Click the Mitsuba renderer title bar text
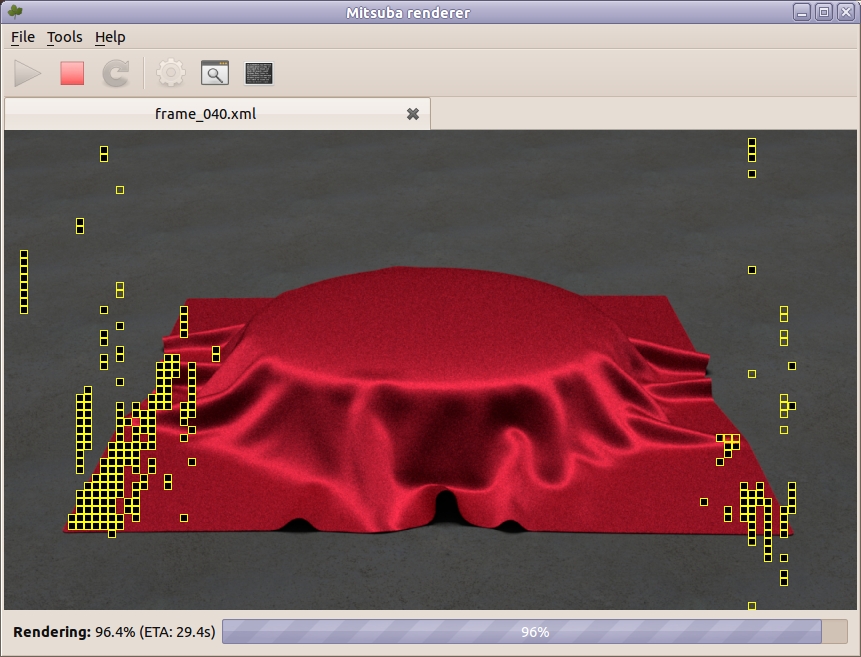This screenshot has height=657, width=861. pos(430,12)
